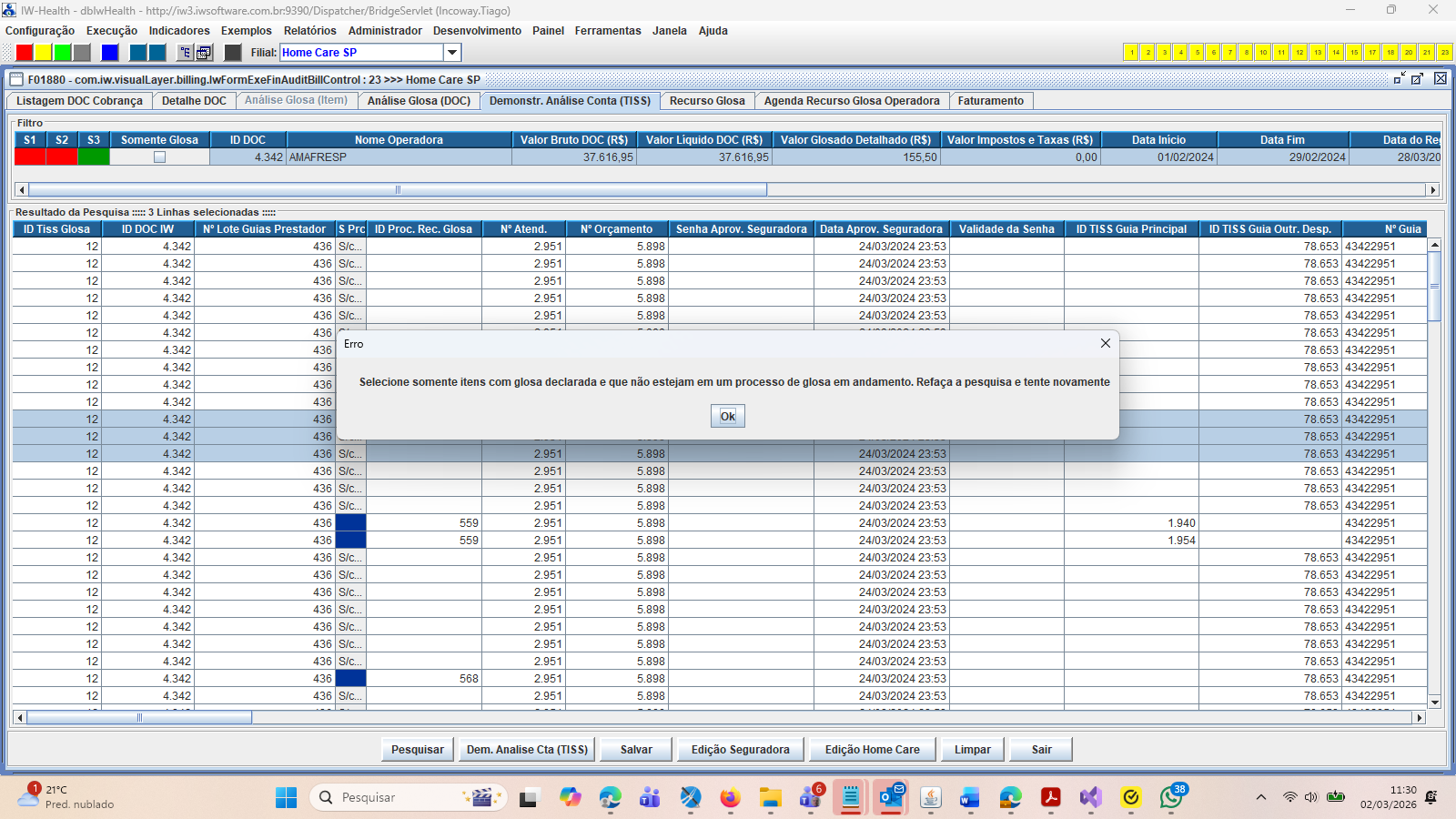Open the Relatórios menu
Screen dimensions: 1456x819
[x=309, y=31]
